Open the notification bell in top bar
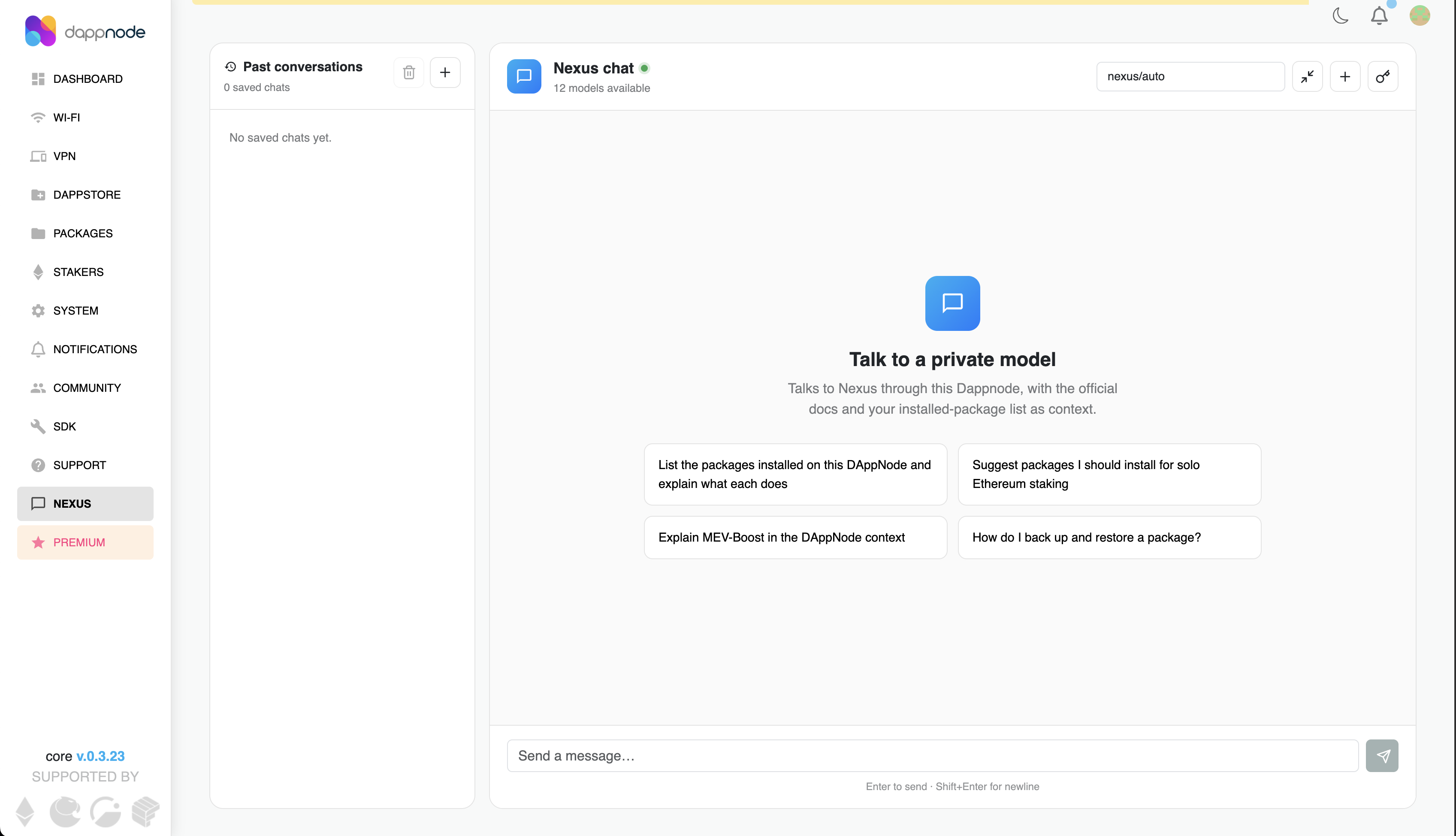This screenshot has width=1456, height=836. (1379, 15)
